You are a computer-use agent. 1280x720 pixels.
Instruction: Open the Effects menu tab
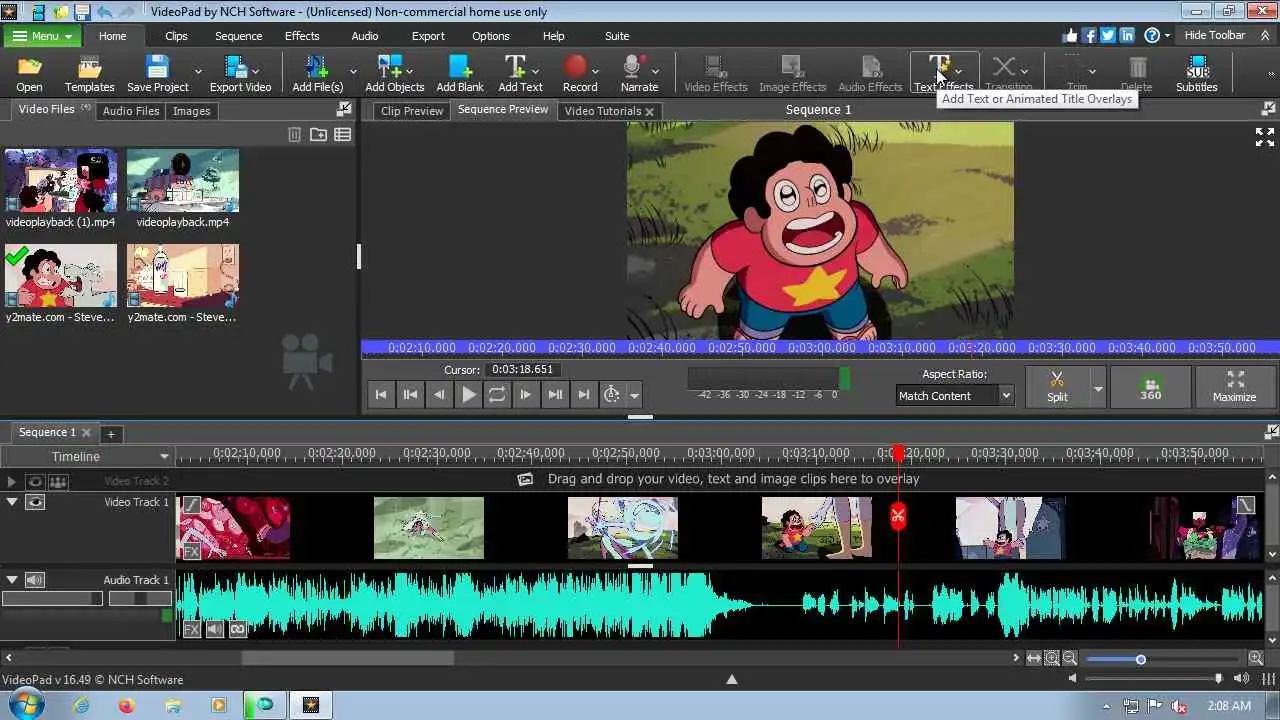pos(302,36)
